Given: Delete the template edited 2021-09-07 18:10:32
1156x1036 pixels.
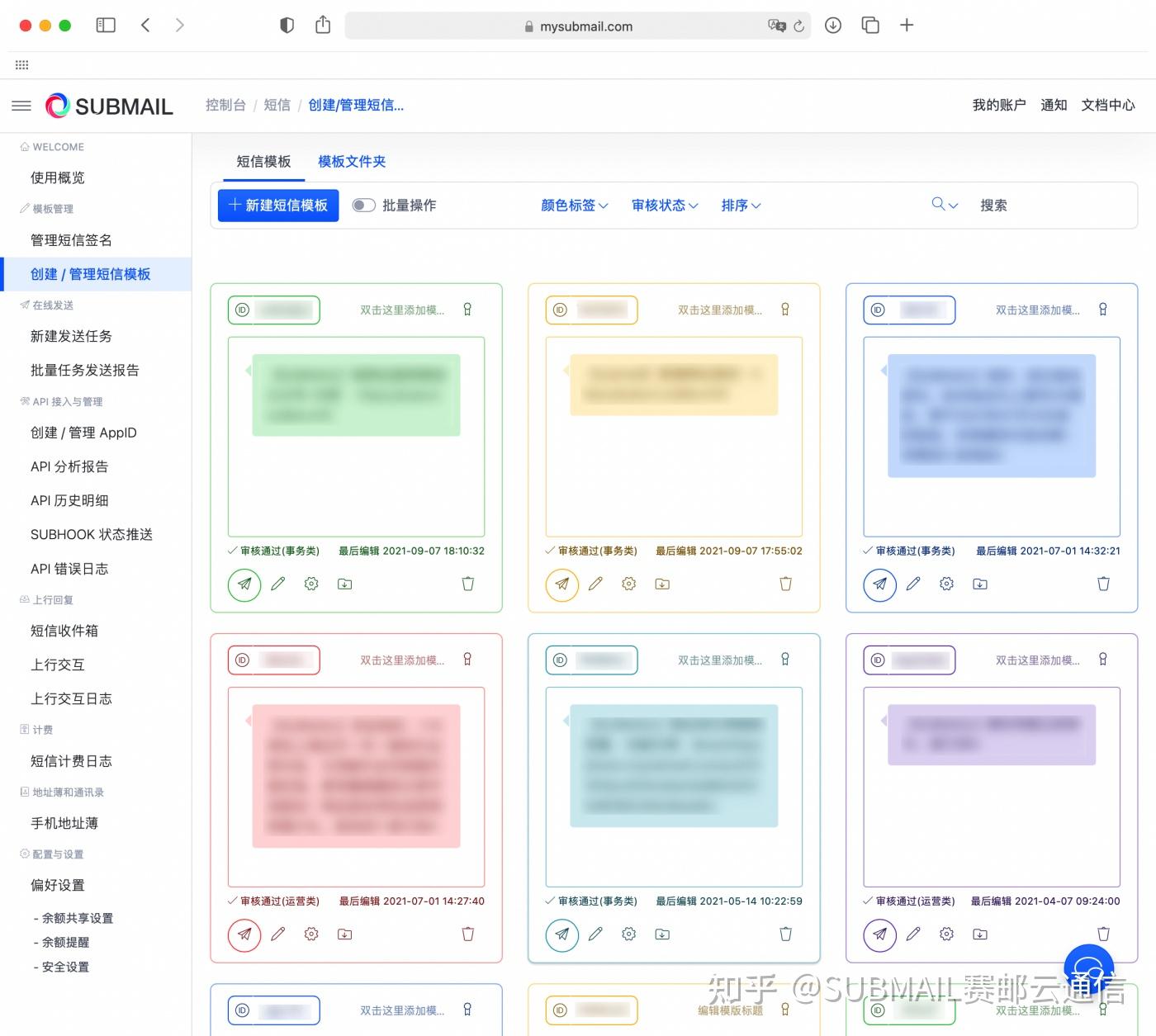Looking at the screenshot, I should pyautogui.click(x=468, y=584).
